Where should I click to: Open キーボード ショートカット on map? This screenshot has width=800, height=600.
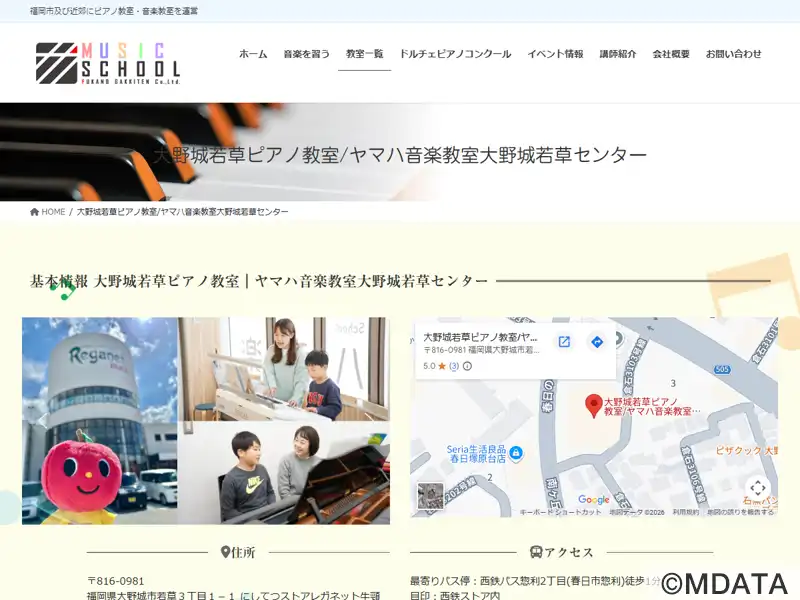560,512
